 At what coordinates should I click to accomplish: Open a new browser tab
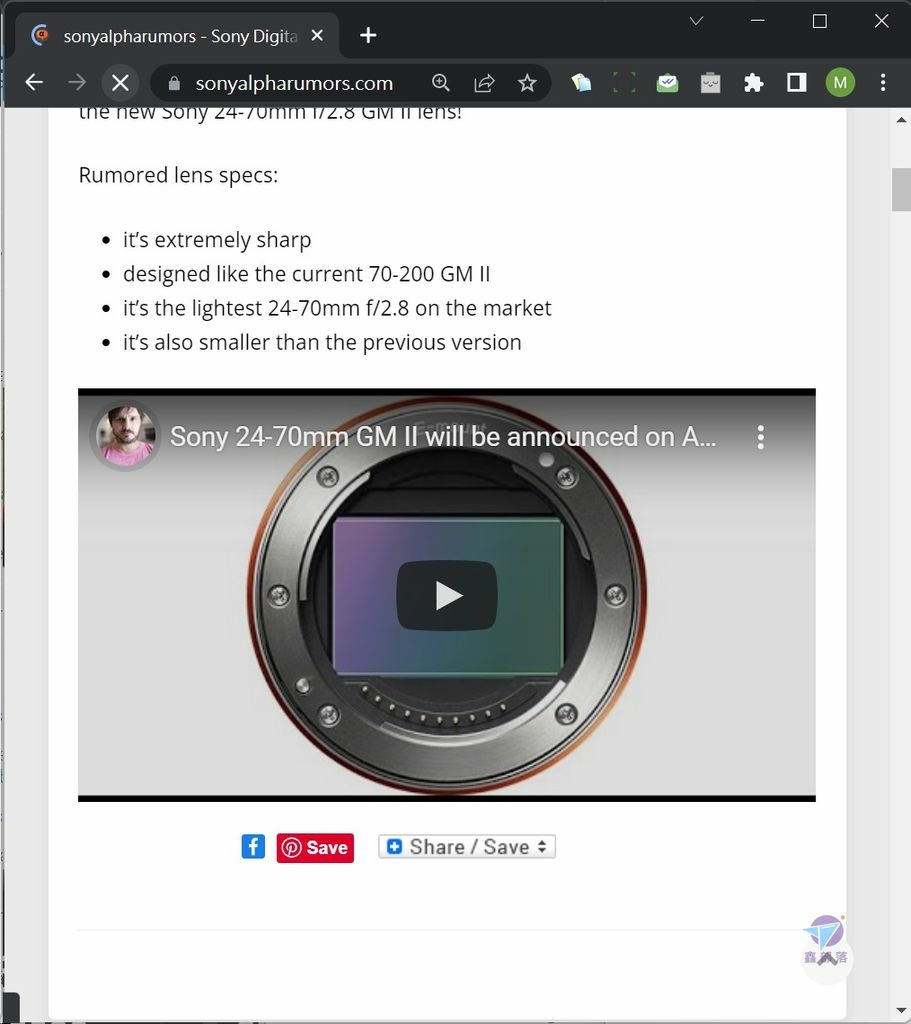coord(368,35)
